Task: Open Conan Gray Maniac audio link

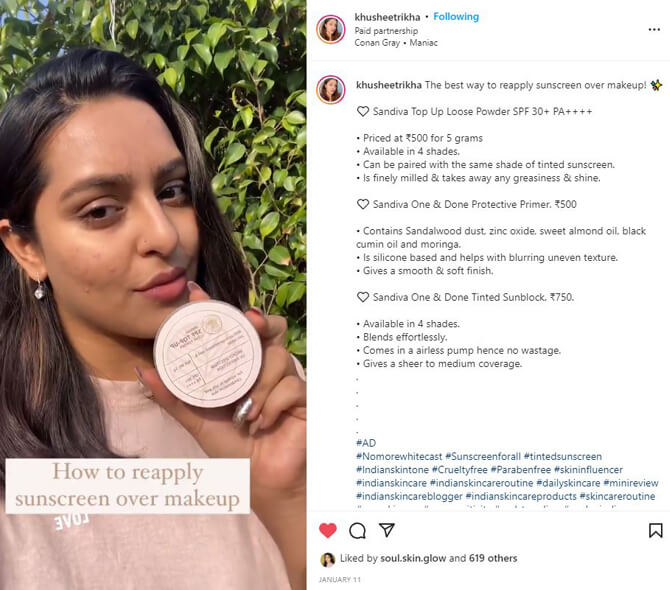Action: (x=396, y=43)
